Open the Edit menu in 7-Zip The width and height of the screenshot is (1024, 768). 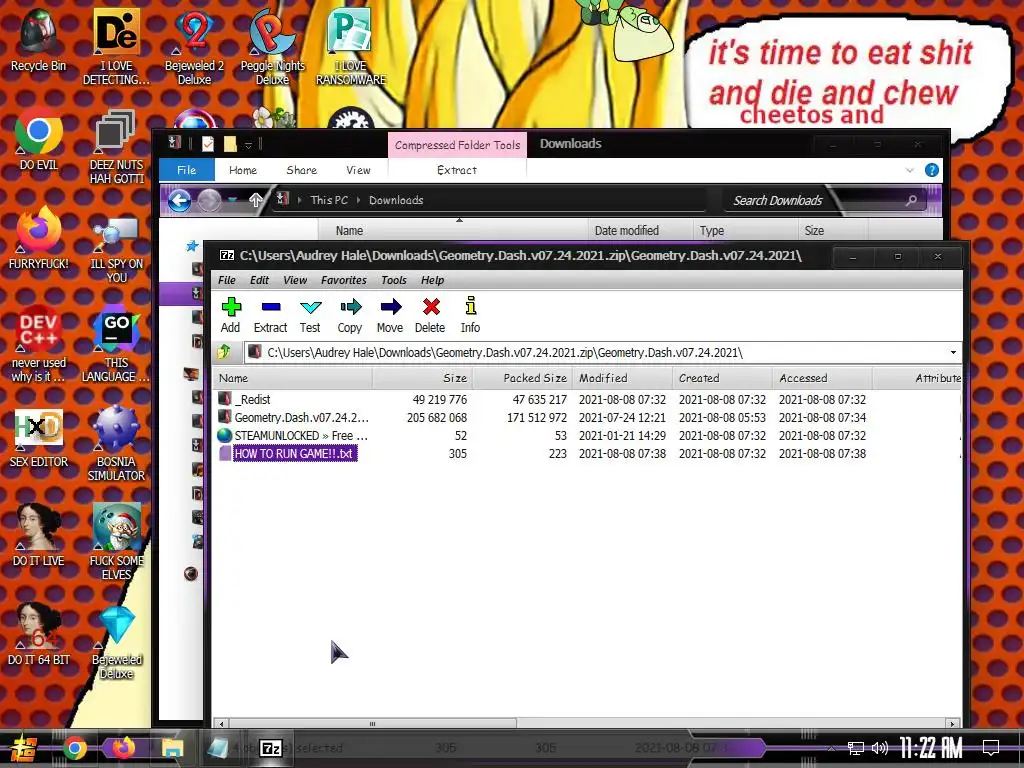(259, 280)
